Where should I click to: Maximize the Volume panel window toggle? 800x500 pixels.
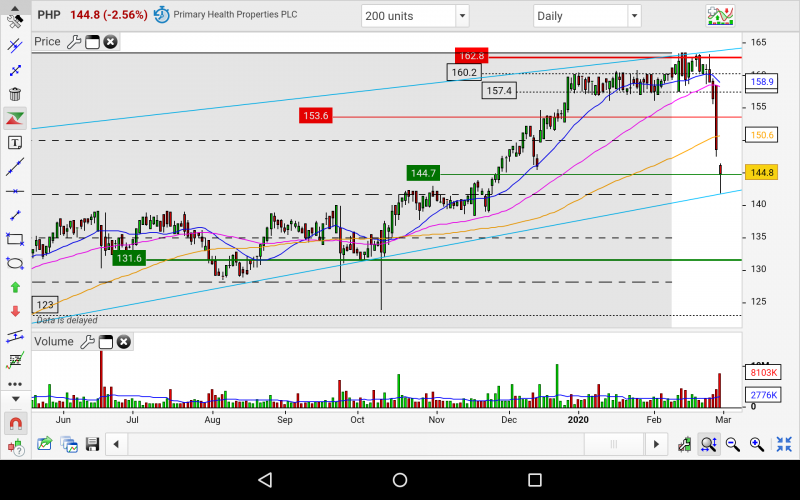pyautogui.click(x=105, y=342)
